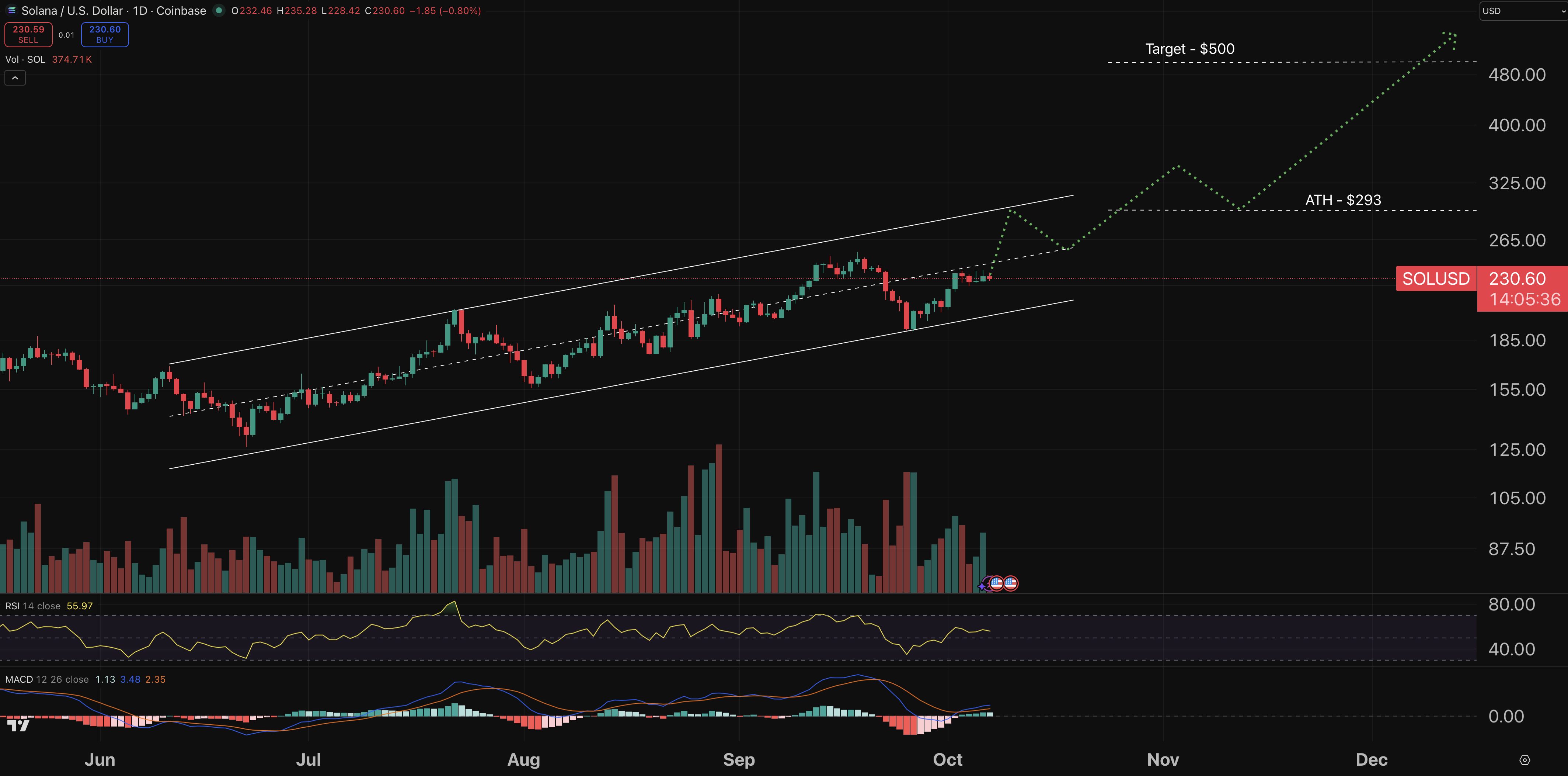The height and width of the screenshot is (776, 1568).
Task: Click the purple sparkle event icon near the volume bars
Action: [981, 587]
